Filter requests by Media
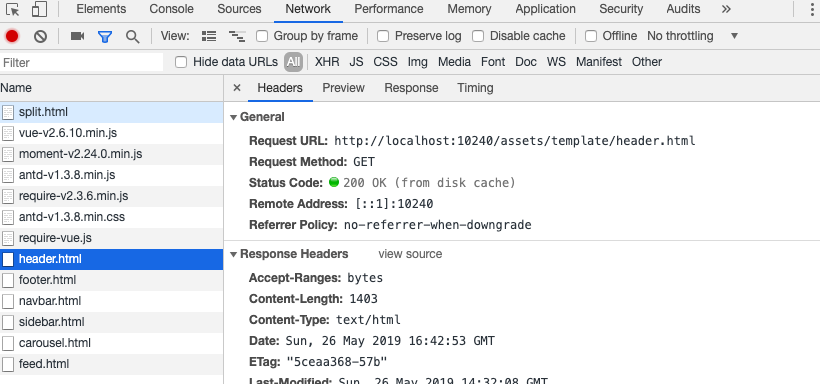Viewport: 820px width, 384px height. 454,62
